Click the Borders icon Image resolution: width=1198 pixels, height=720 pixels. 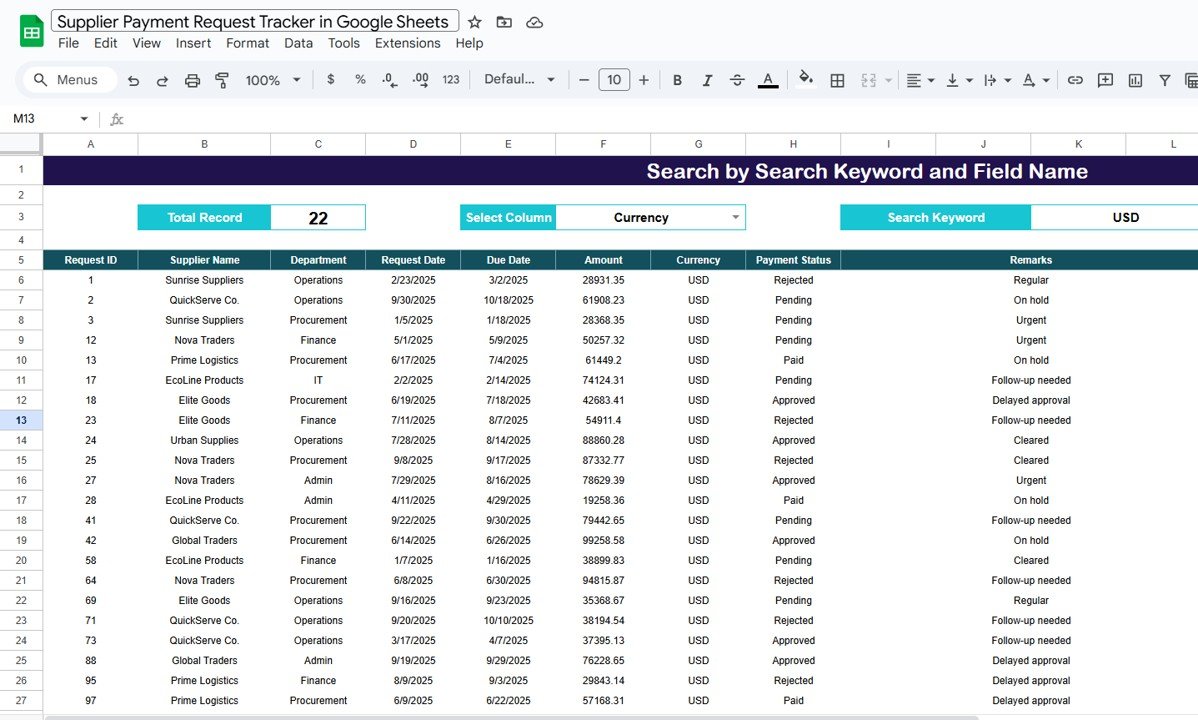coord(838,80)
